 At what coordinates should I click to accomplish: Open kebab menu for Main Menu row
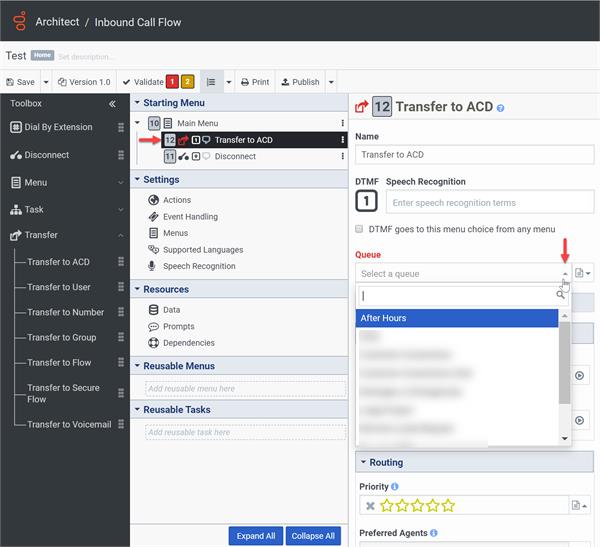tap(342, 123)
